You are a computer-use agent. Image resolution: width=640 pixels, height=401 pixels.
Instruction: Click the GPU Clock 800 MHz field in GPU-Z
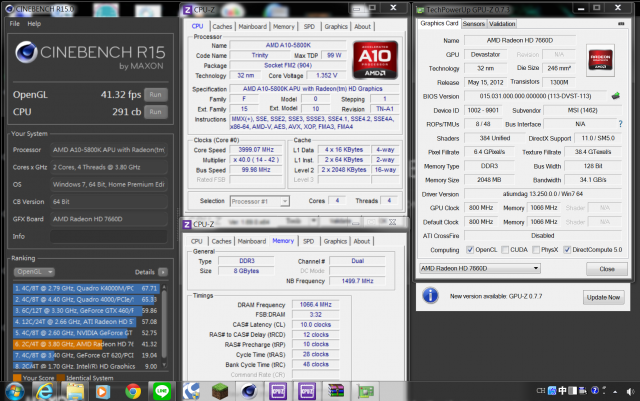click(x=481, y=208)
